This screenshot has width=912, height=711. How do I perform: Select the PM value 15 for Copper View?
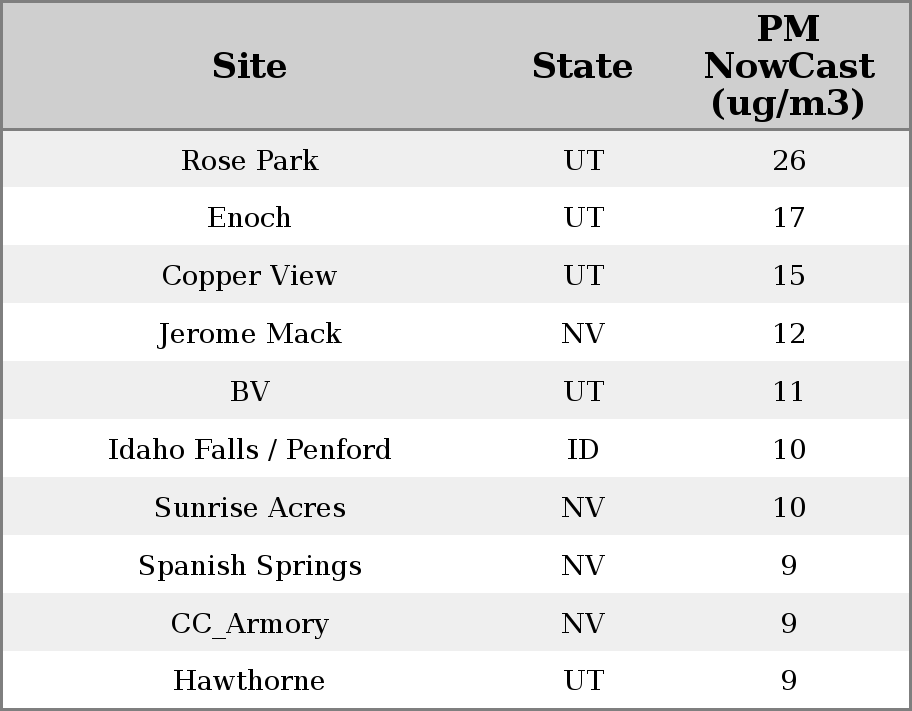tap(788, 276)
